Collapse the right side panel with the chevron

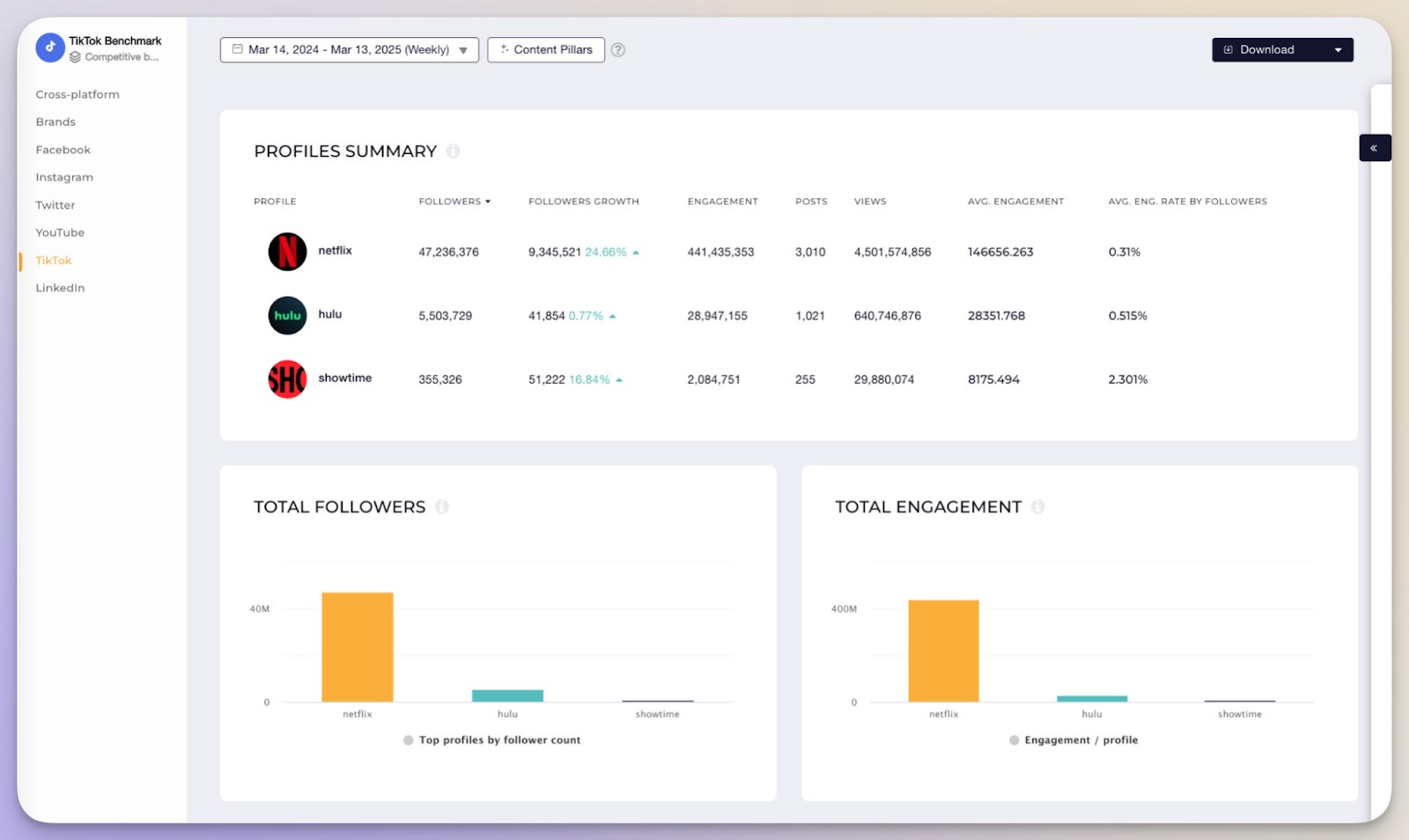pyautogui.click(x=1375, y=147)
